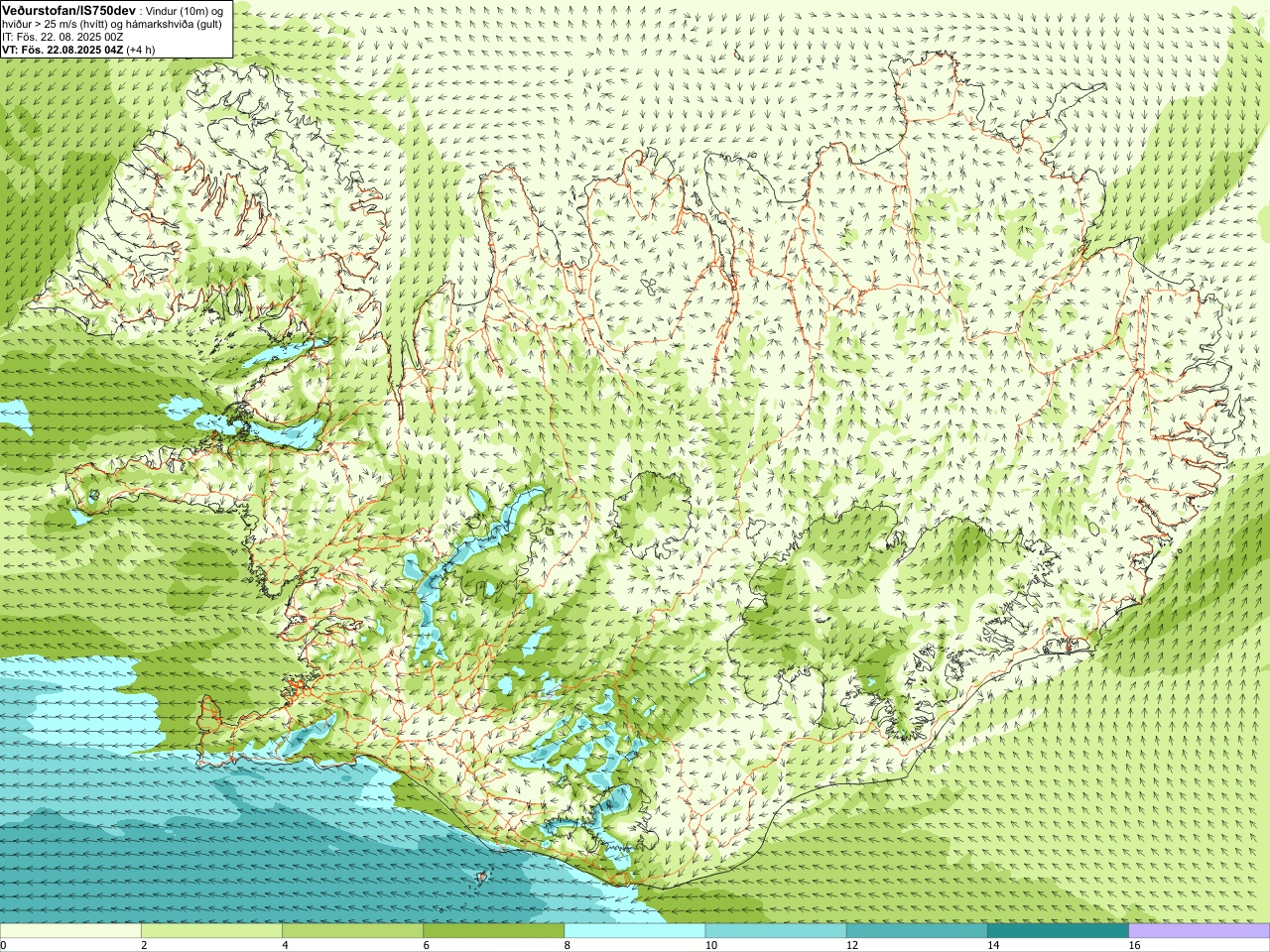Click the legend label '10'
This screenshot has width=1270, height=952.
[x=710, y=945]
